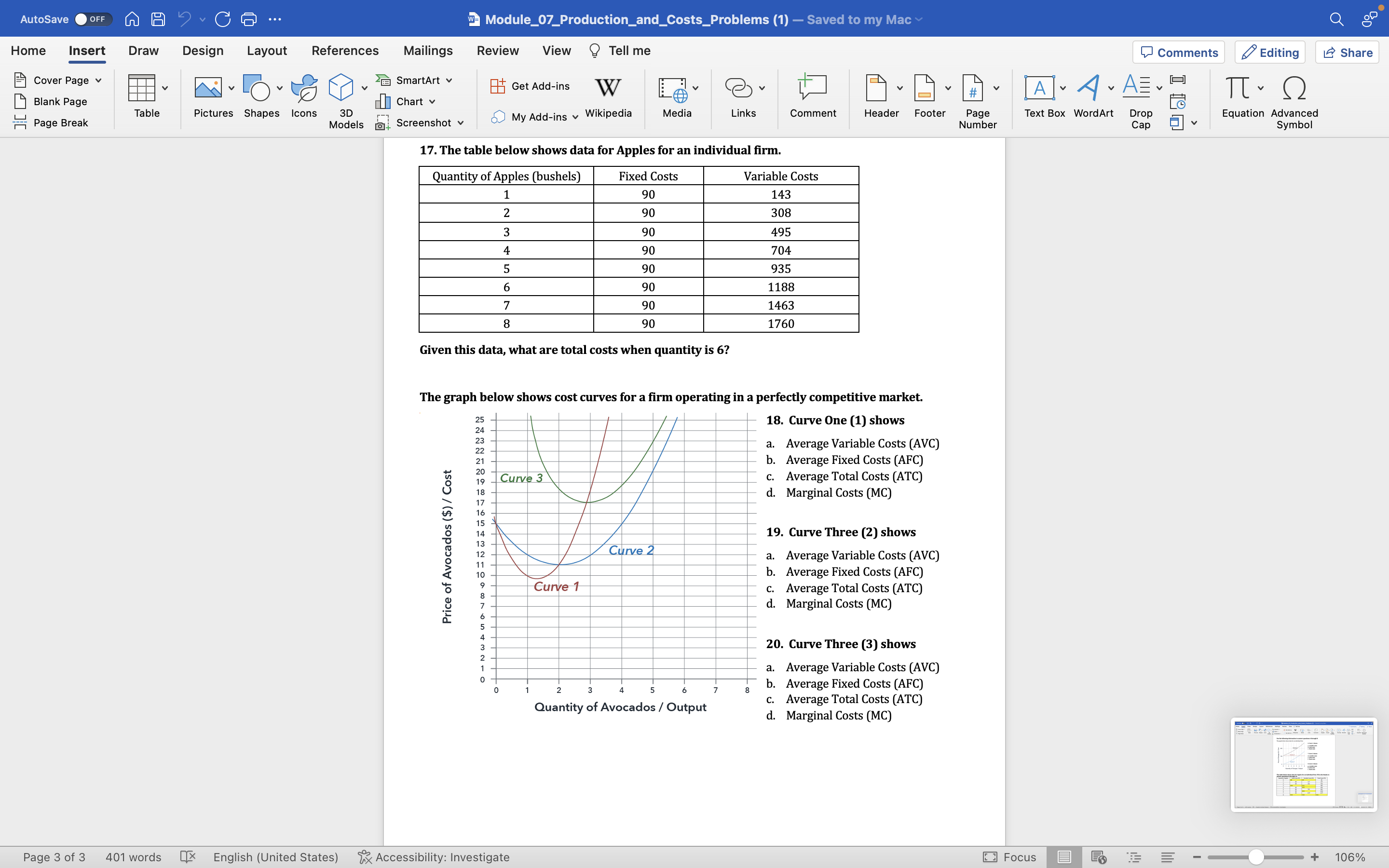The image size is (1389, 868).
Task: Click the Pictures icon
Action: click(x=208, y=89)
